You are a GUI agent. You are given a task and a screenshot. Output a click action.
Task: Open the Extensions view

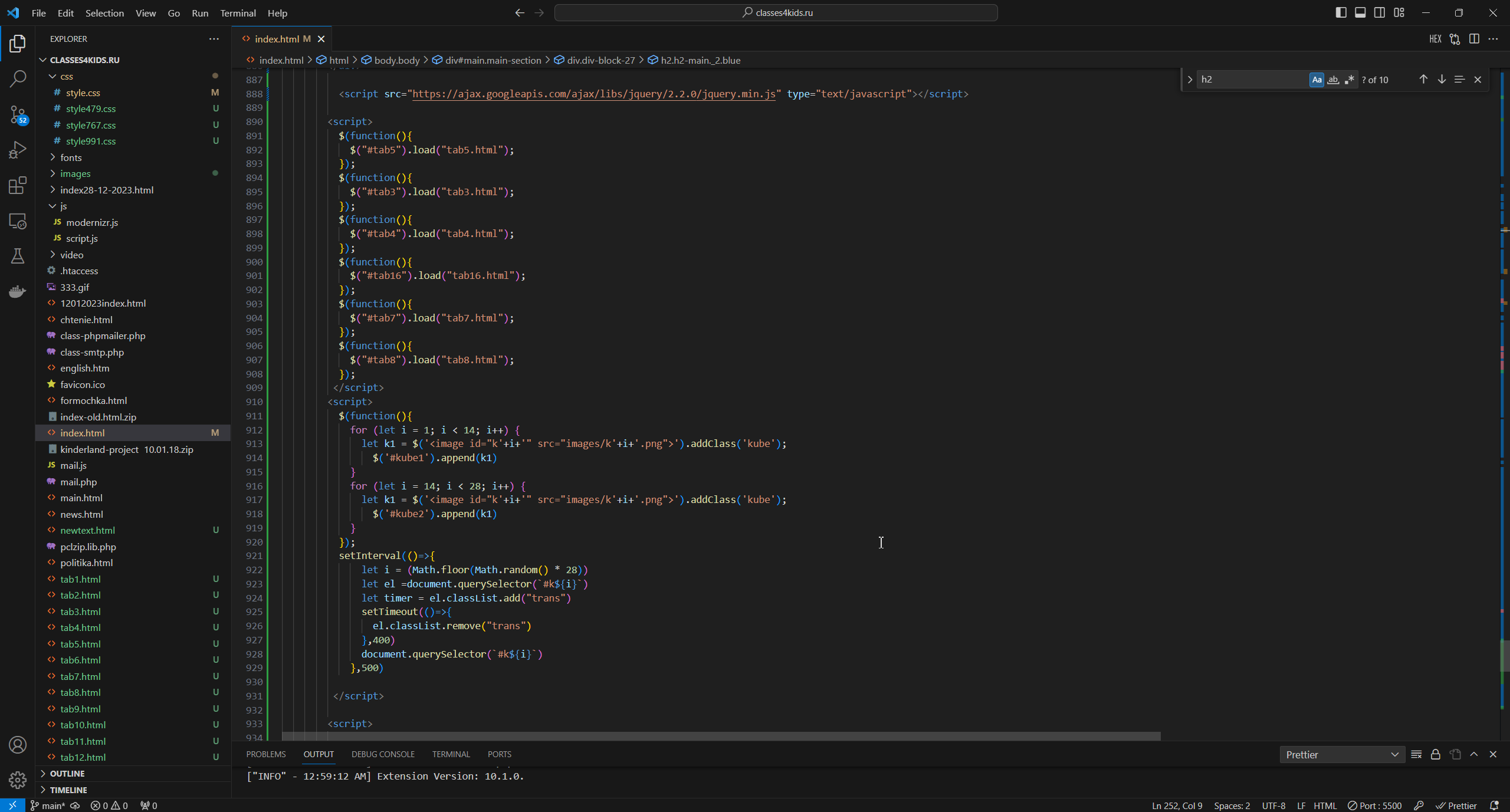click(x=18, y=186)
